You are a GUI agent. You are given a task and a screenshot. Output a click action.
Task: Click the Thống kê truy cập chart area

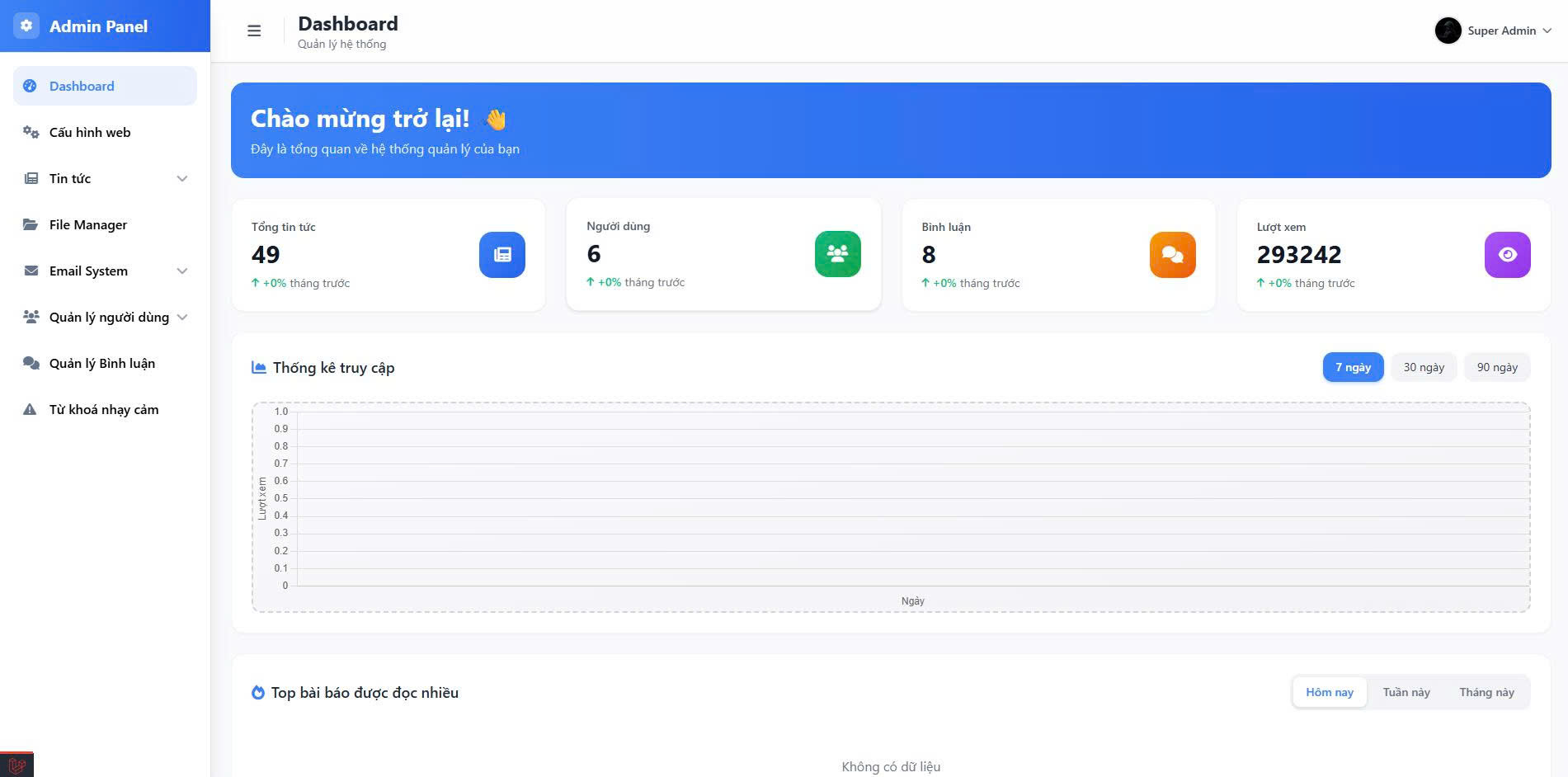pos(911,499)
